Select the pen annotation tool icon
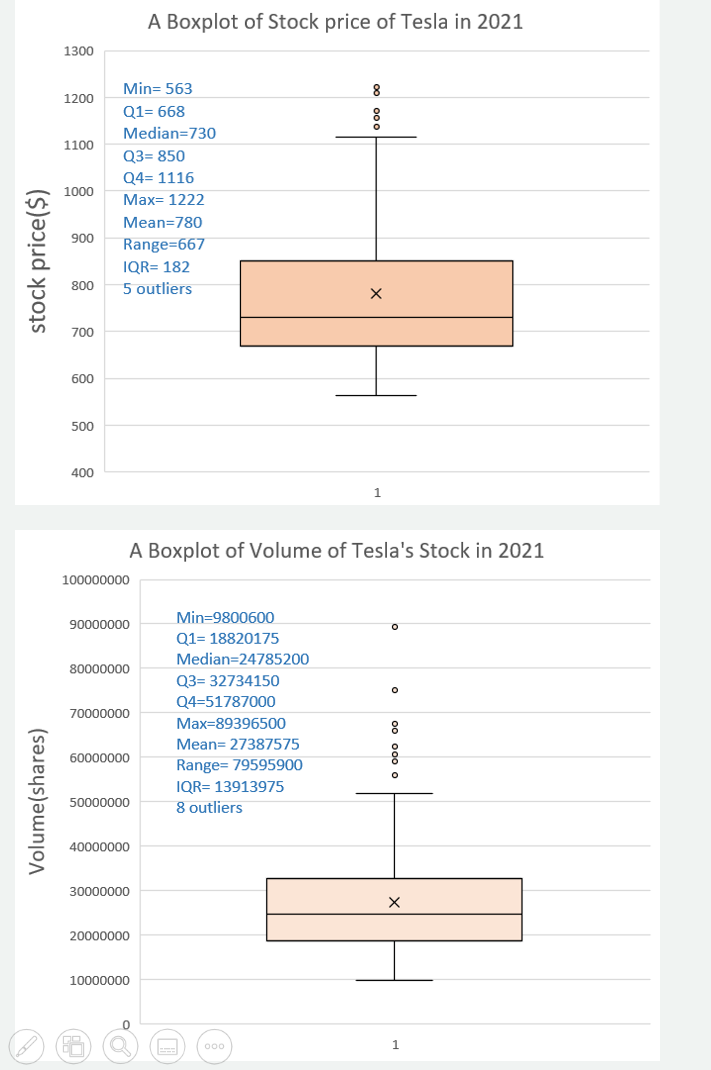This screenshot has width=711, height=1070. pos(27,1046)
